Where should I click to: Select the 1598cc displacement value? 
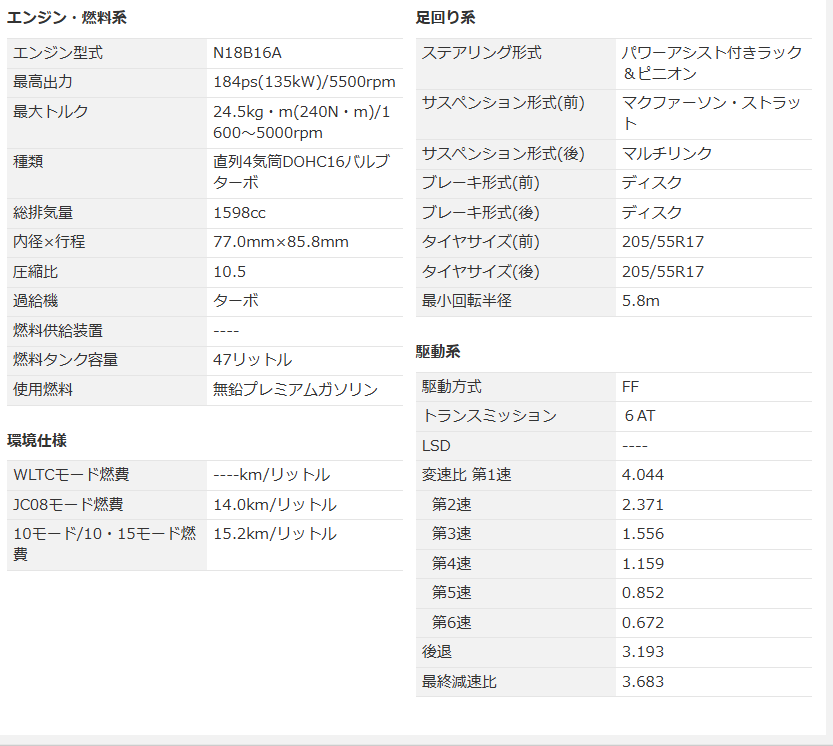coord(240,212)
